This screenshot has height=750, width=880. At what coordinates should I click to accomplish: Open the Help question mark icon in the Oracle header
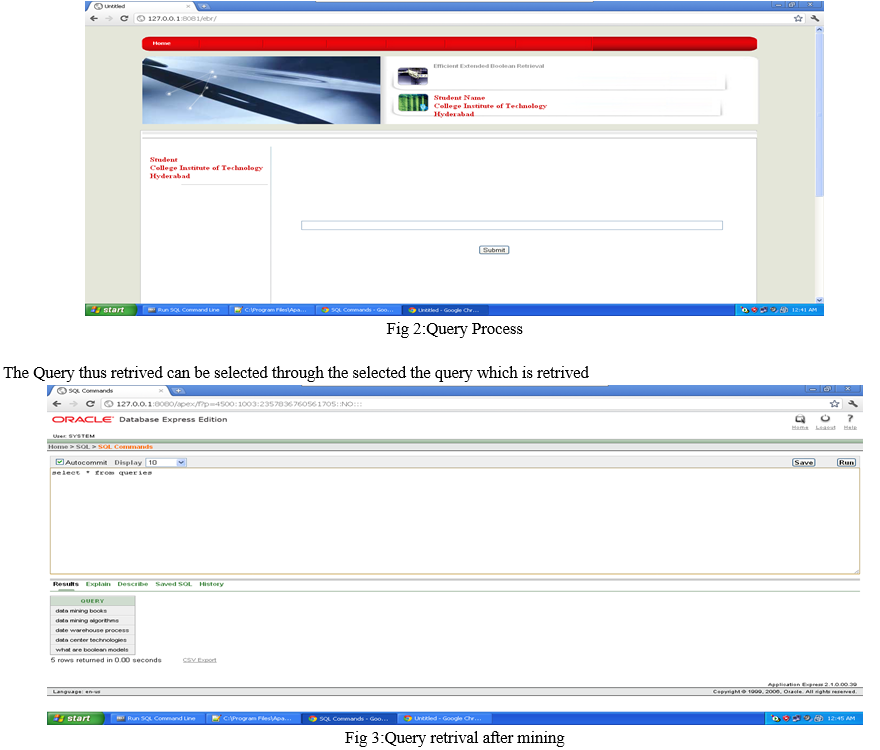(x=850, y=421)
